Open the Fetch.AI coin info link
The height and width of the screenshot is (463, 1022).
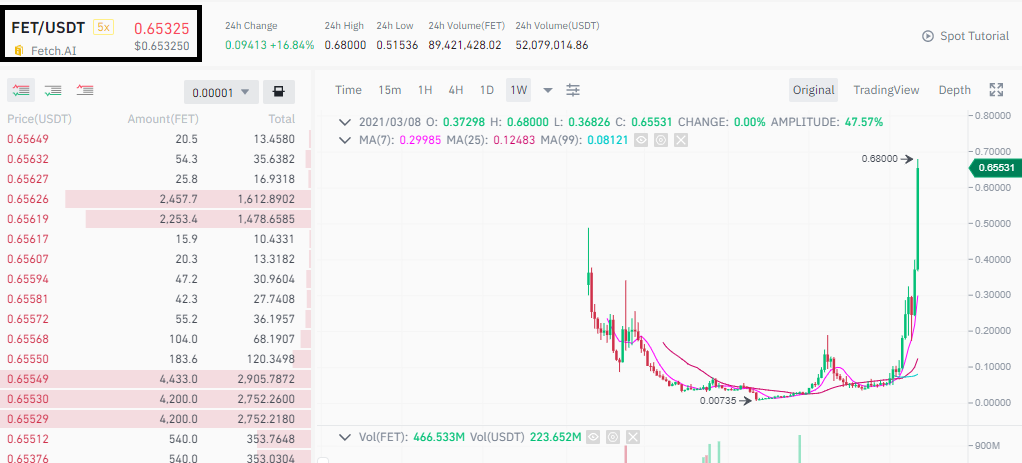pos(53,50)
